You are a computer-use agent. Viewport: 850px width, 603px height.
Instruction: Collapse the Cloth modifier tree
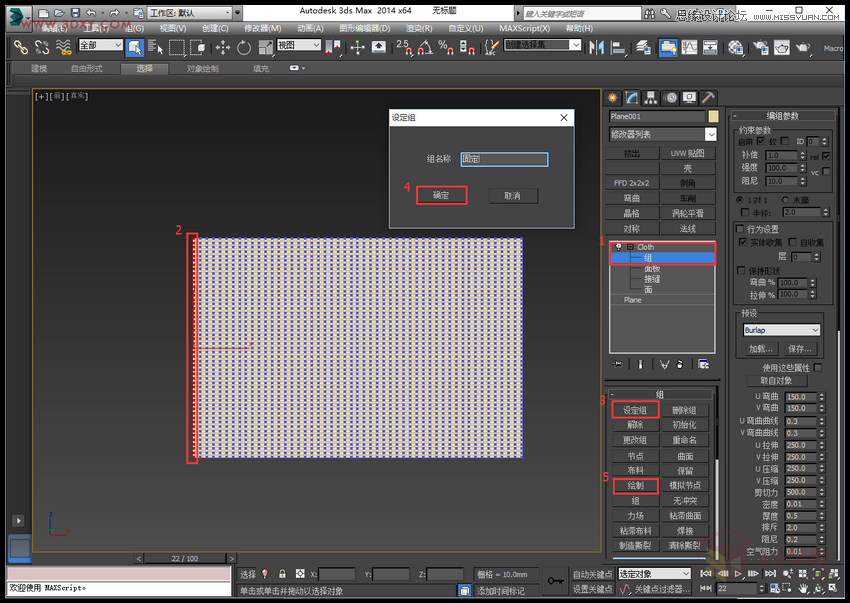(629, 247)
